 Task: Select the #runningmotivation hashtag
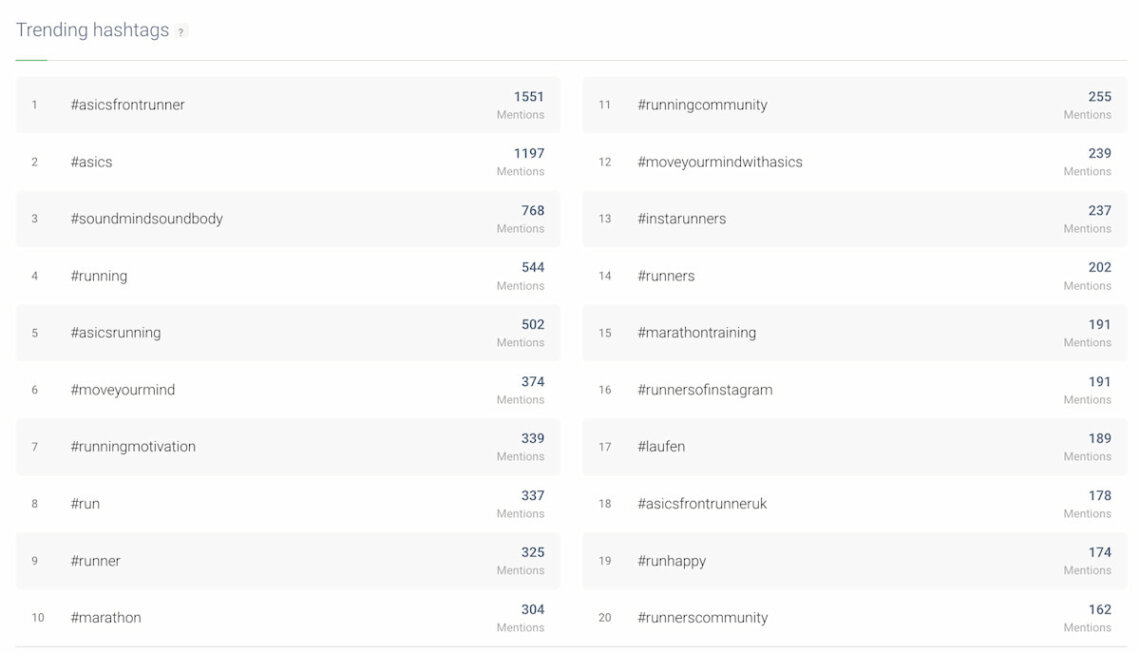pyautogui.click(x=132, y=446)
